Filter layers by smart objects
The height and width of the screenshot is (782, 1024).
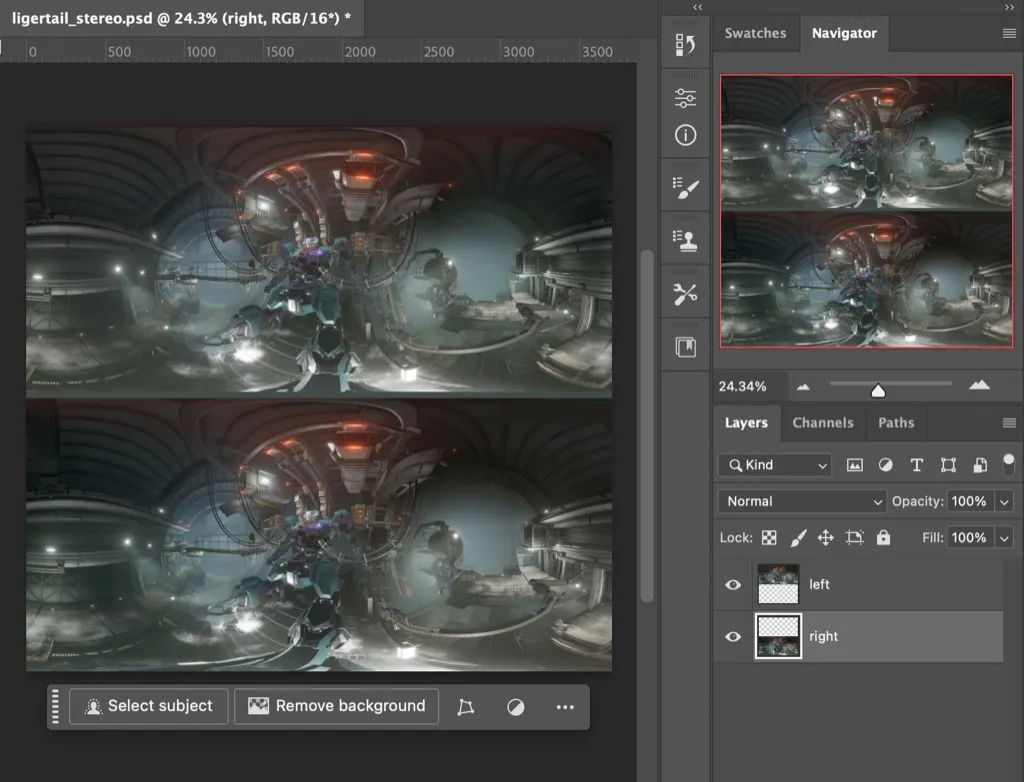[x=980, y=465]
